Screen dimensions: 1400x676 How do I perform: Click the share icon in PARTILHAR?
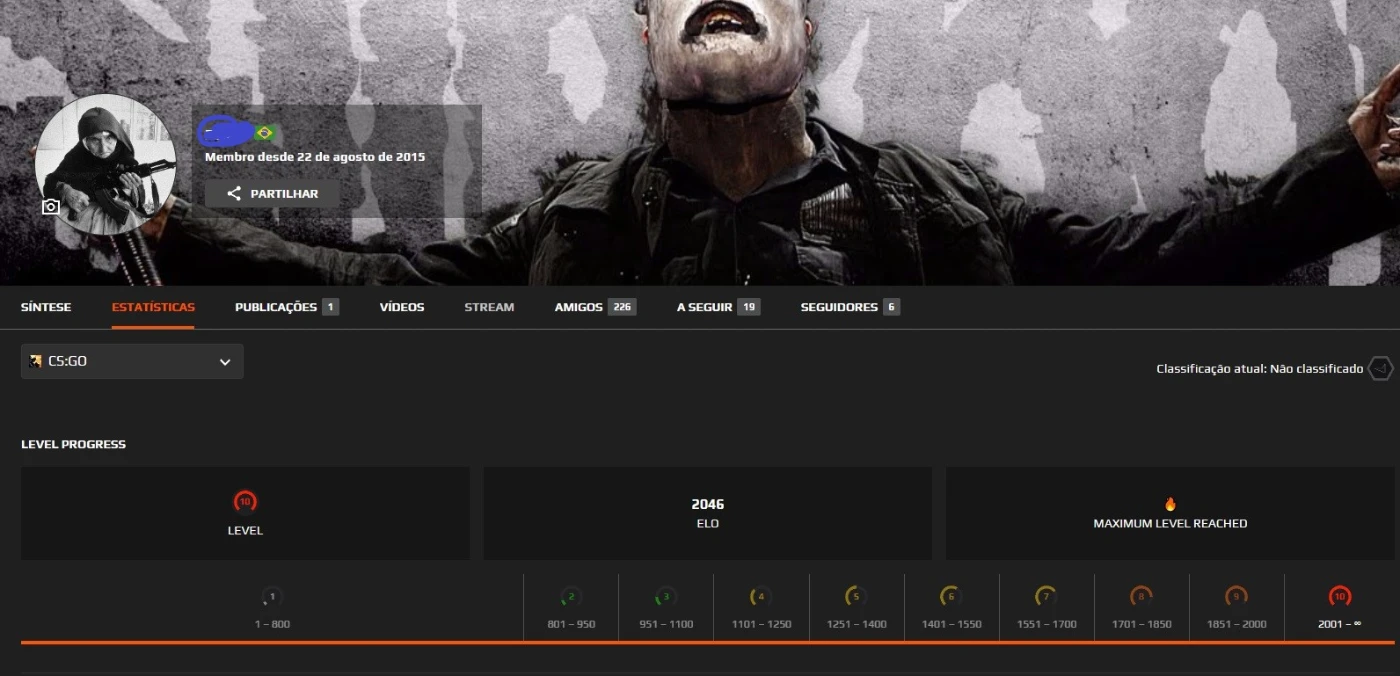(234, 193)
